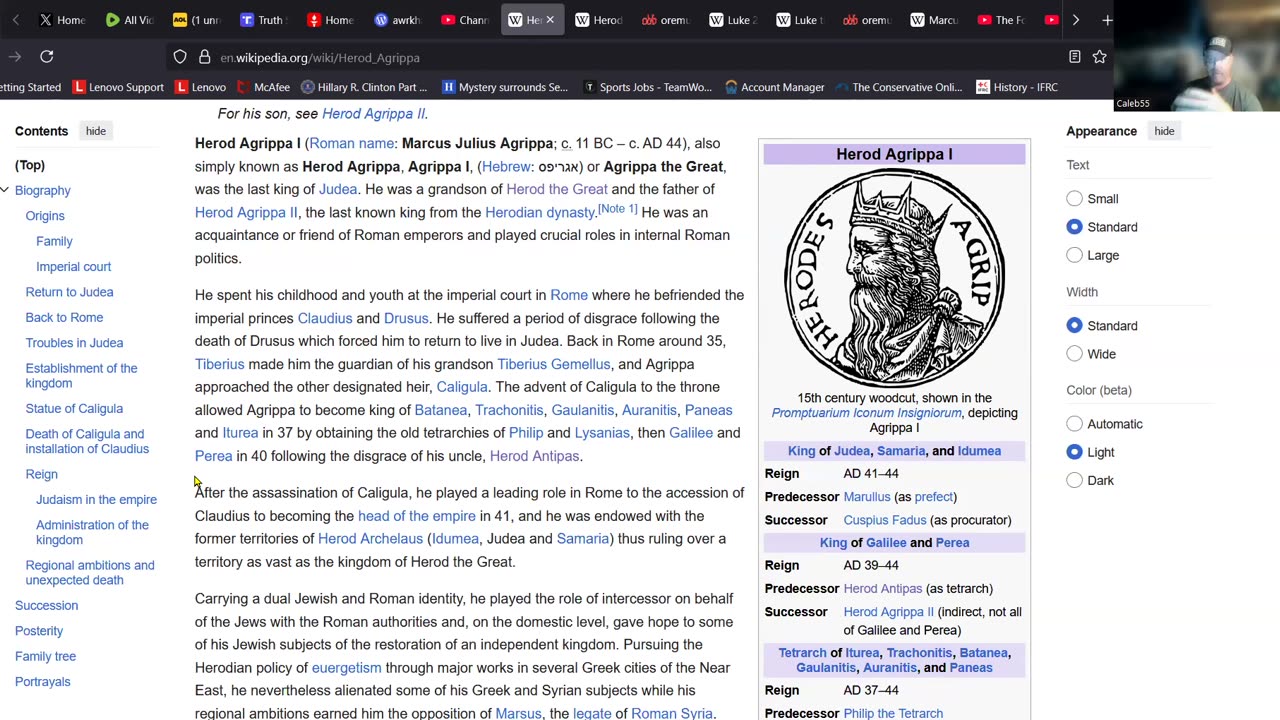Screen dimensions: 1280x720
Task: Open the Getting Started bookmark
Action: click(x=31, y=87)
